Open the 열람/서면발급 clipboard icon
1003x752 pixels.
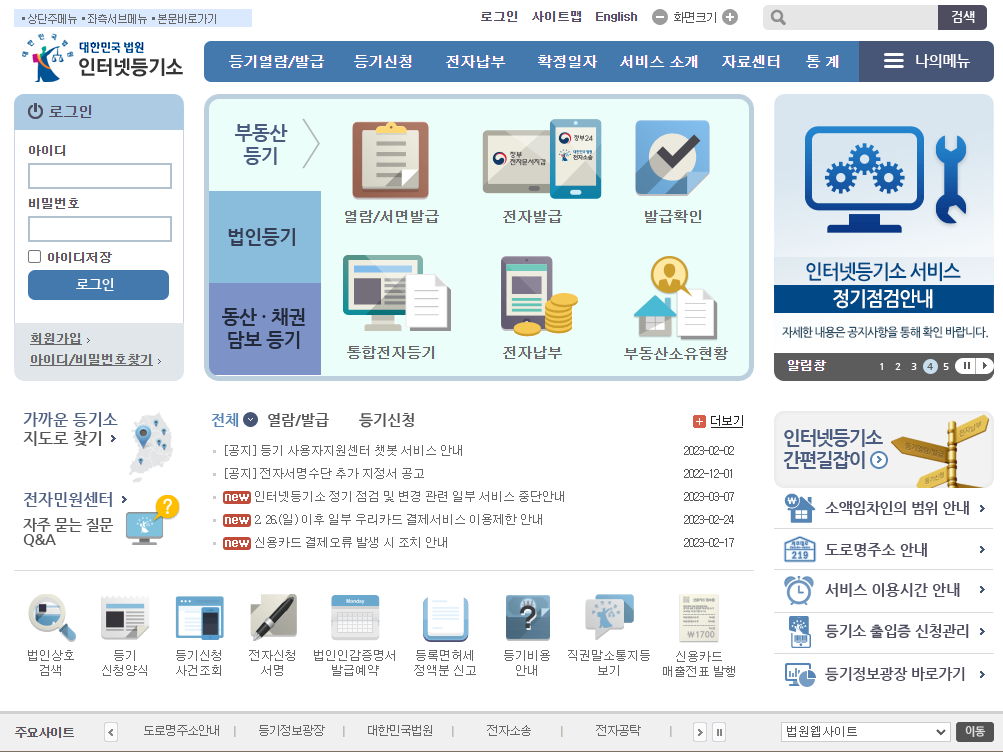coord(390,160)
